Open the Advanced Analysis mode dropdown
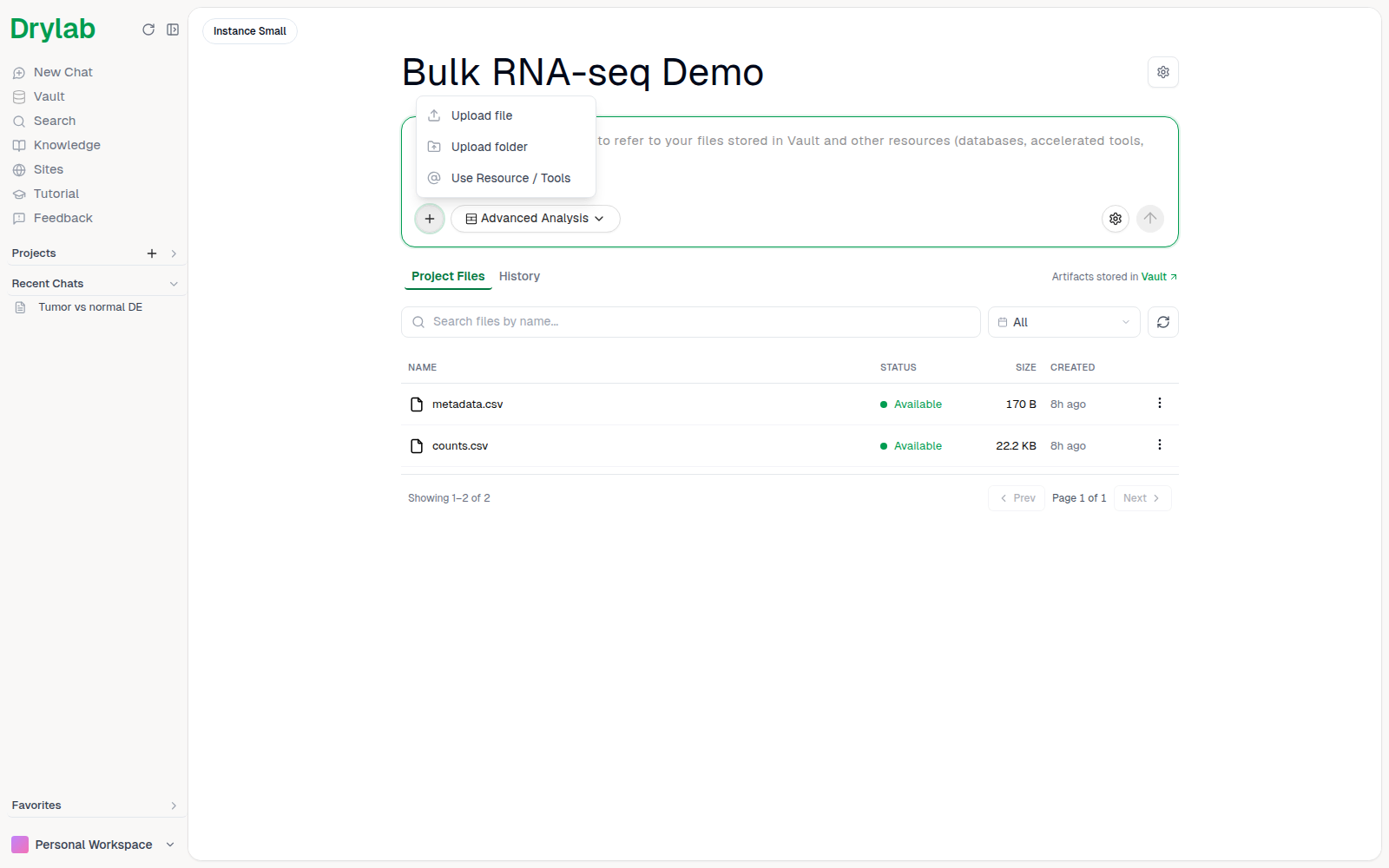 click(x=536, y=219)
